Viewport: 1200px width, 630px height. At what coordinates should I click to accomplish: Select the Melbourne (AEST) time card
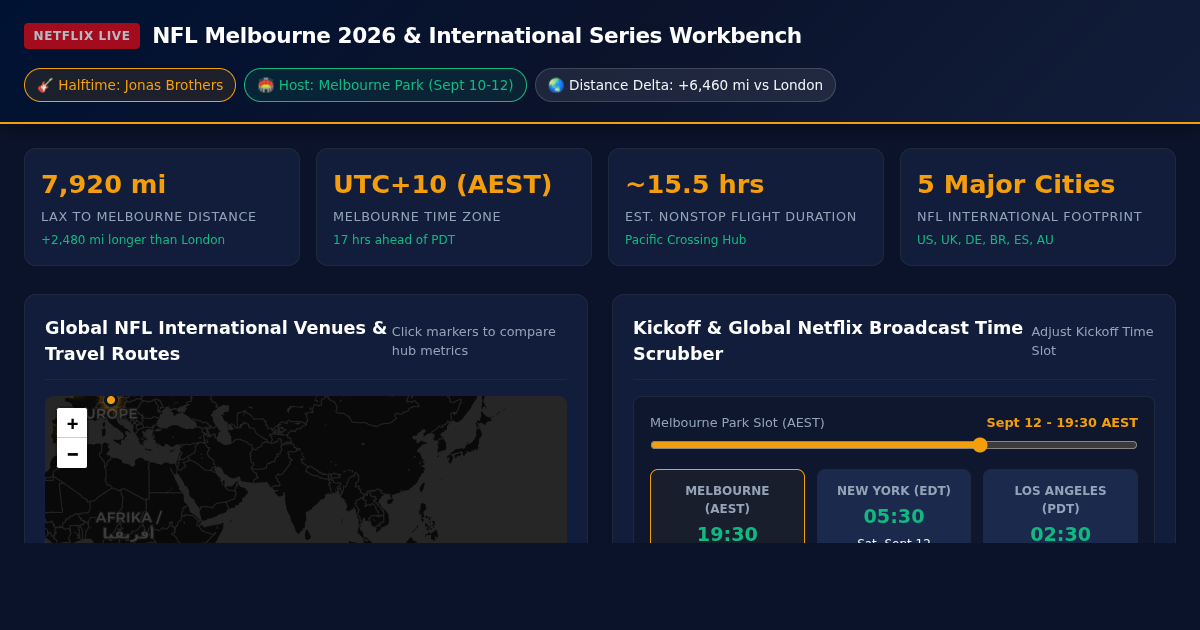pyautogui.click(x=727, y=507)
